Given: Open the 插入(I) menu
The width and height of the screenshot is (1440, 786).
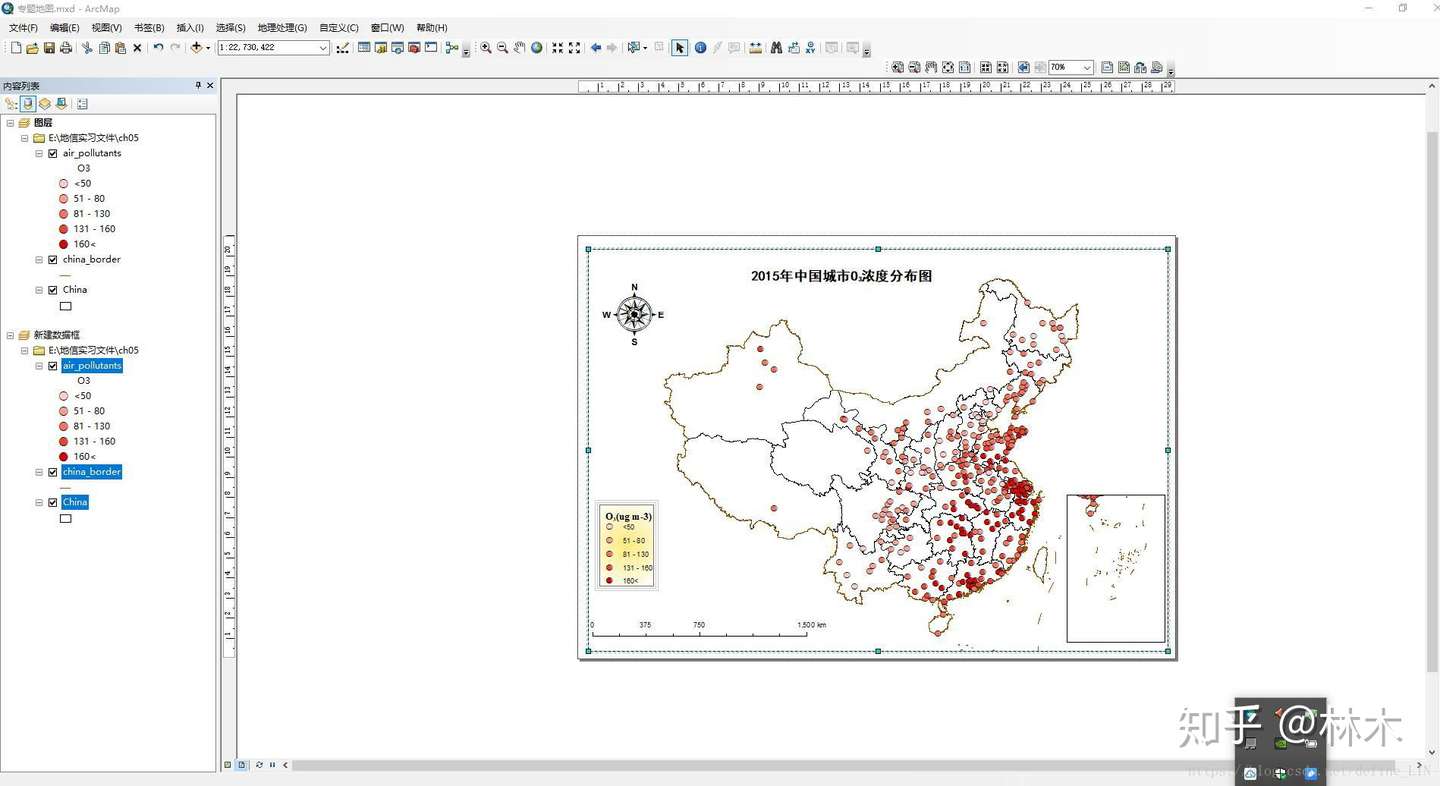Looking at the screenshot, I should coord(190,28).
